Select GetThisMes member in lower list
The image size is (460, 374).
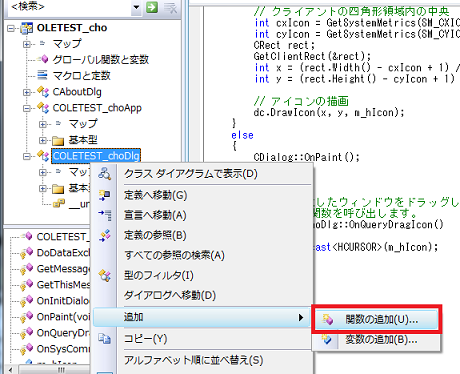[x=63, y=285]
